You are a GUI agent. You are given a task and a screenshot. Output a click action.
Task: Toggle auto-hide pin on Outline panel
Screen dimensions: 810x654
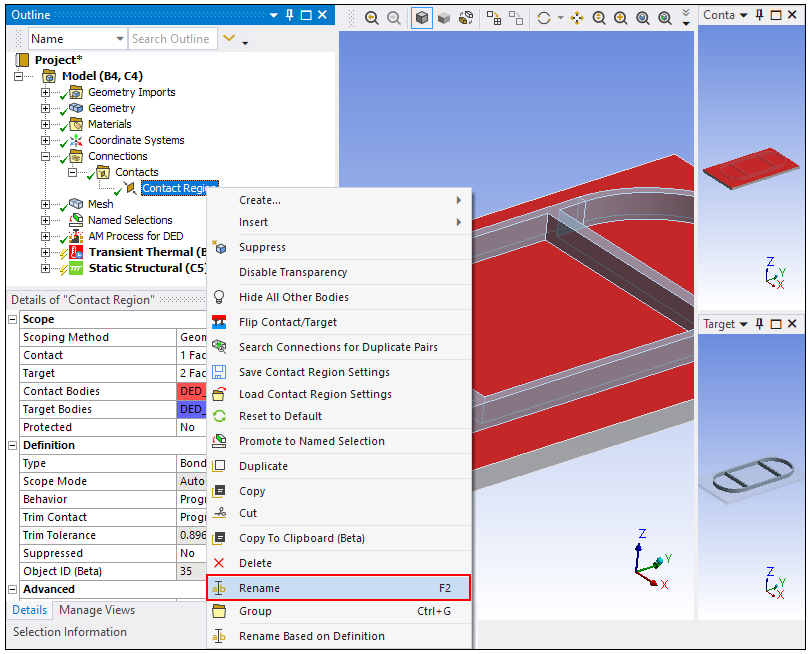[305, 15]
